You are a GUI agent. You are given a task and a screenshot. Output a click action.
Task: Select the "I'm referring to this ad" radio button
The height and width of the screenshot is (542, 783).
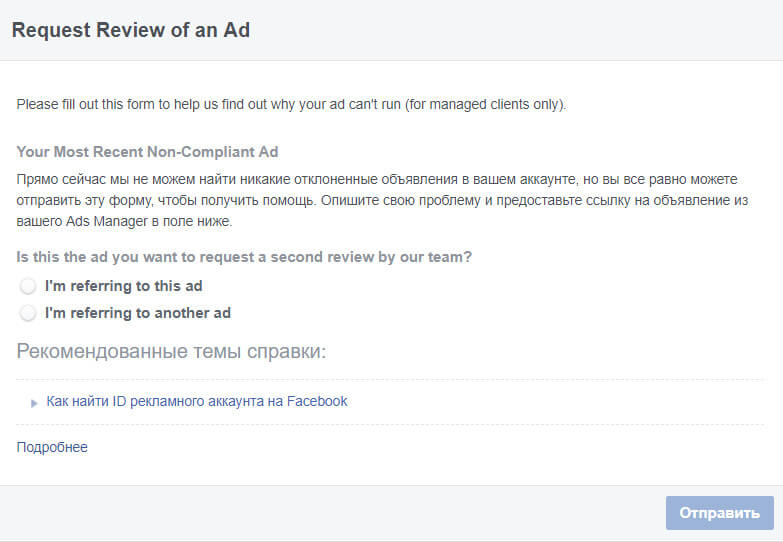point(28,286)
